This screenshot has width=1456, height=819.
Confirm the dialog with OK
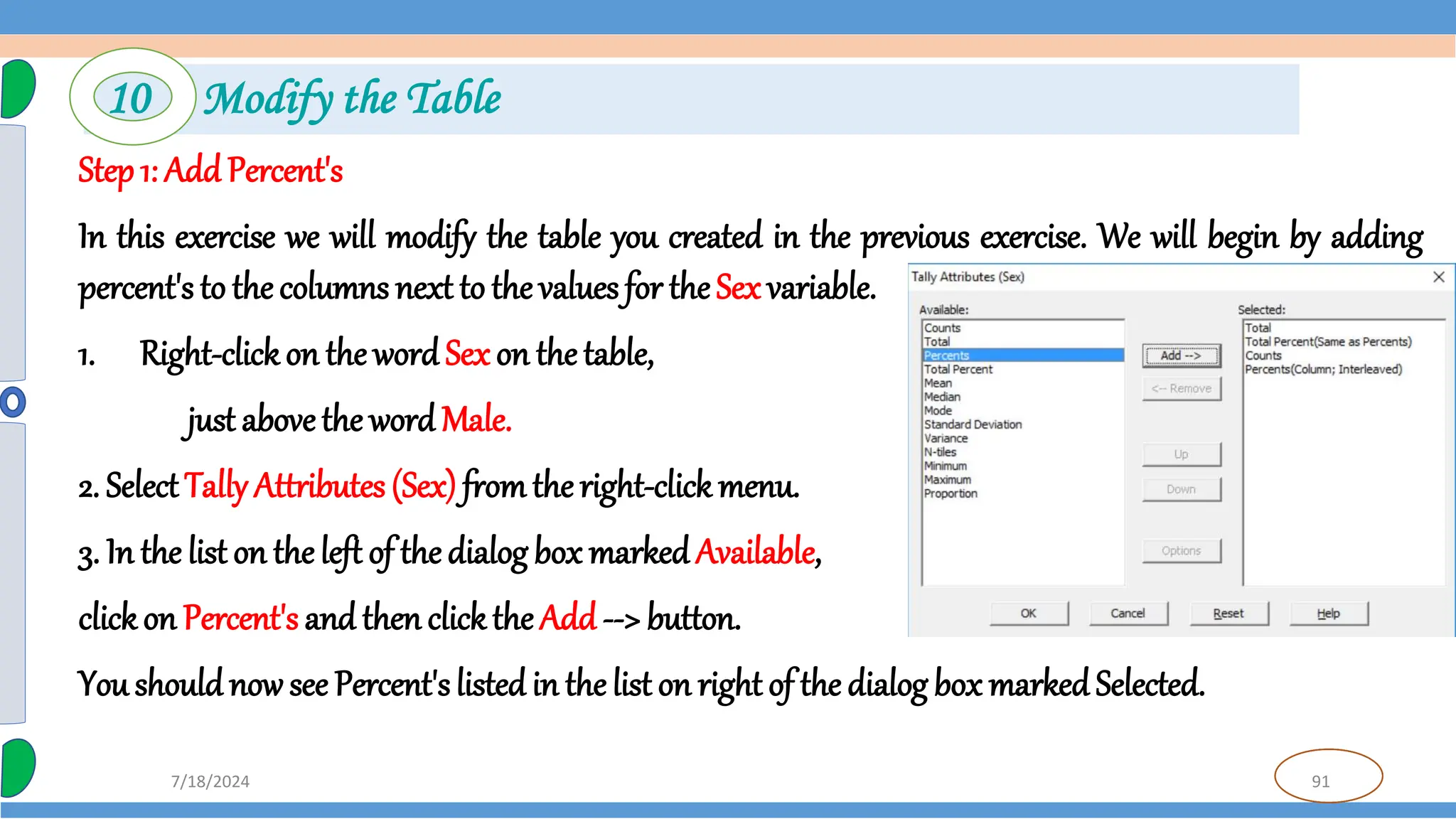(x=1029, y=614)
